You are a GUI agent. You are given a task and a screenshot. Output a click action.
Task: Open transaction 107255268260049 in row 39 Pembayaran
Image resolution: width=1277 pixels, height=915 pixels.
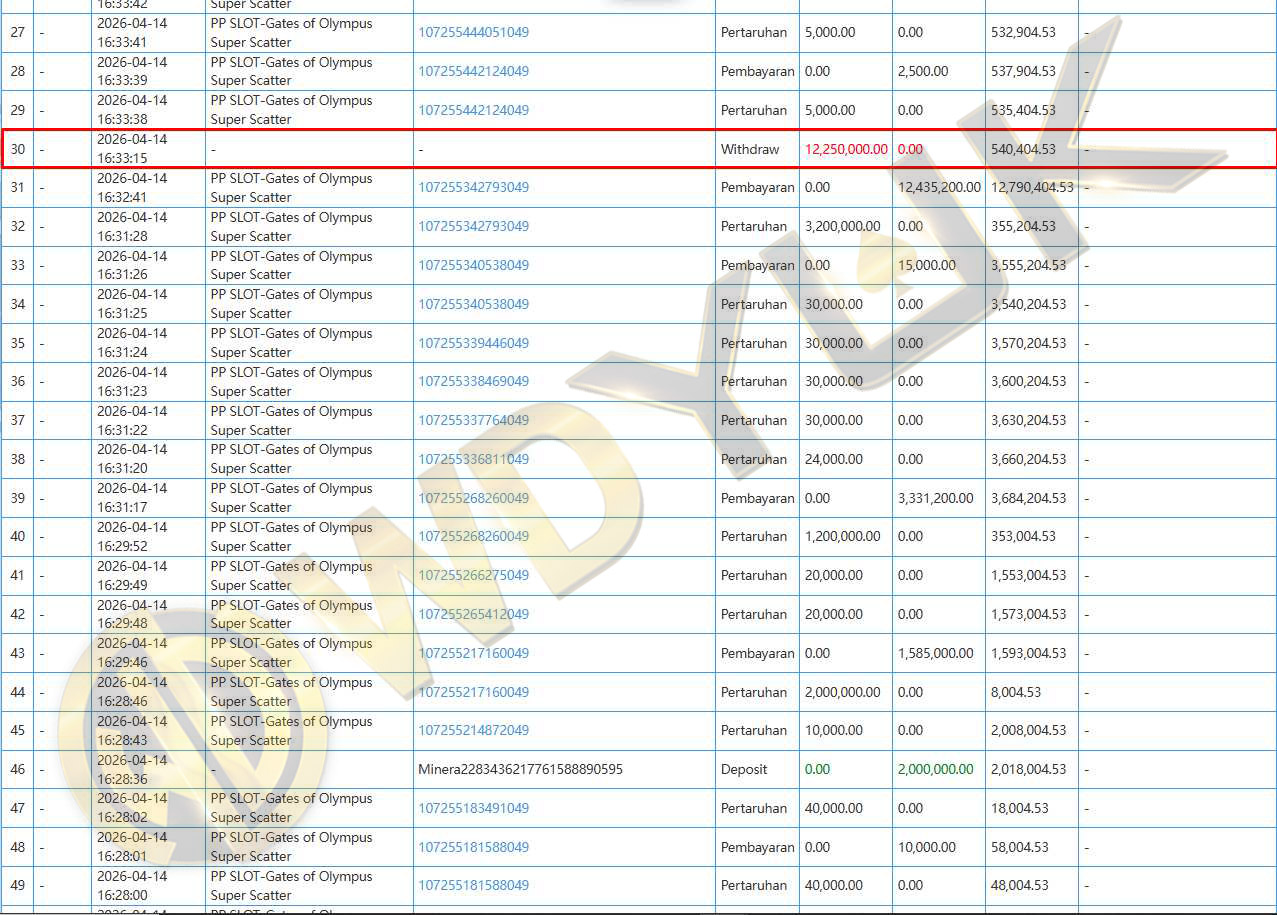[x=473, y=498]
